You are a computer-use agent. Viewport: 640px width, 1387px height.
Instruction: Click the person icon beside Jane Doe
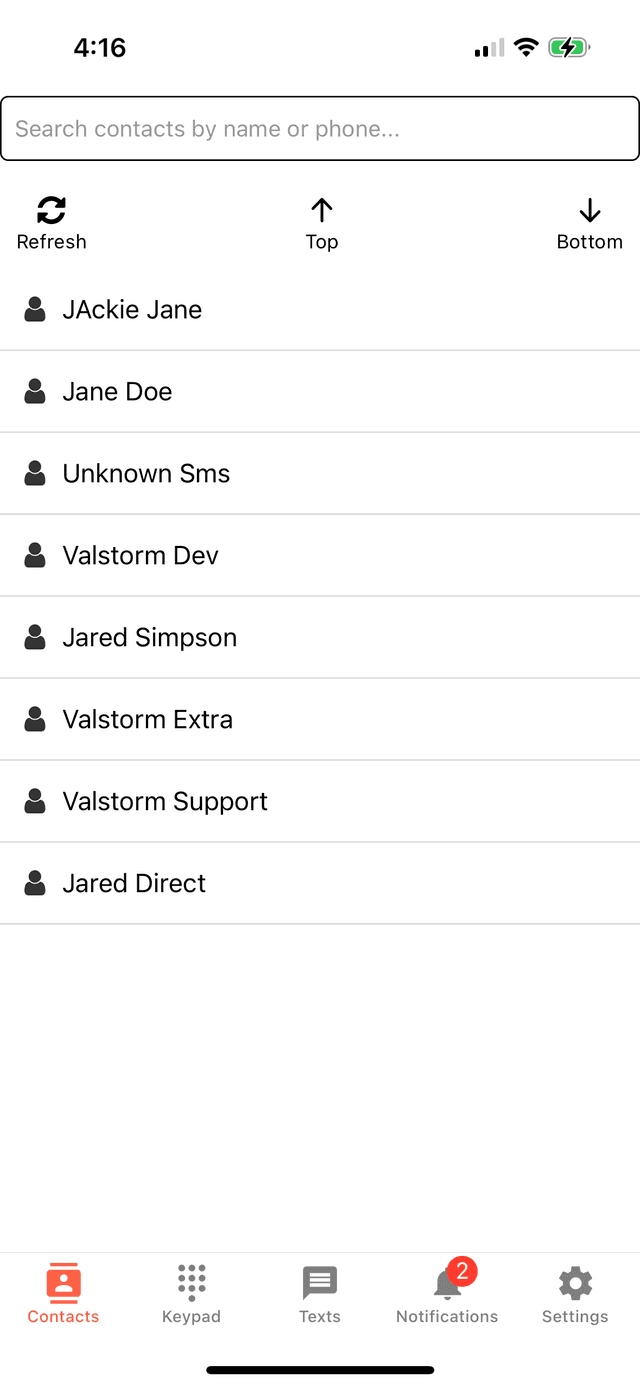(35, 391)
